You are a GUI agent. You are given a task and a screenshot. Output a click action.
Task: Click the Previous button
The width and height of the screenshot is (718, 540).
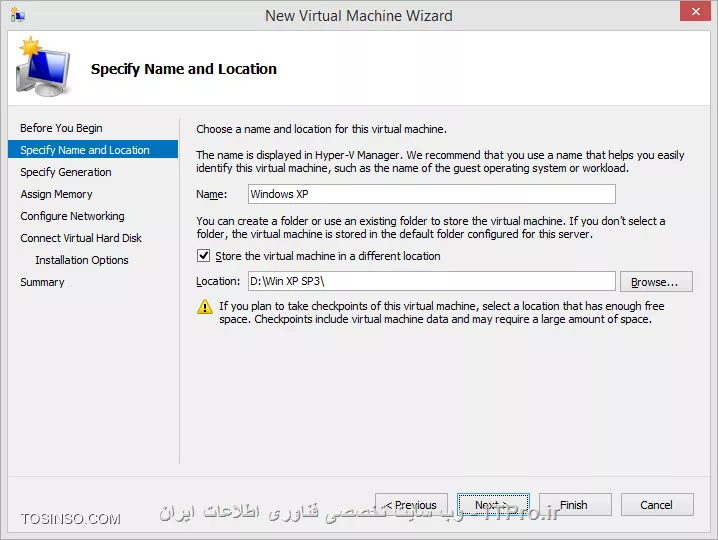click(x=411, y=505)
